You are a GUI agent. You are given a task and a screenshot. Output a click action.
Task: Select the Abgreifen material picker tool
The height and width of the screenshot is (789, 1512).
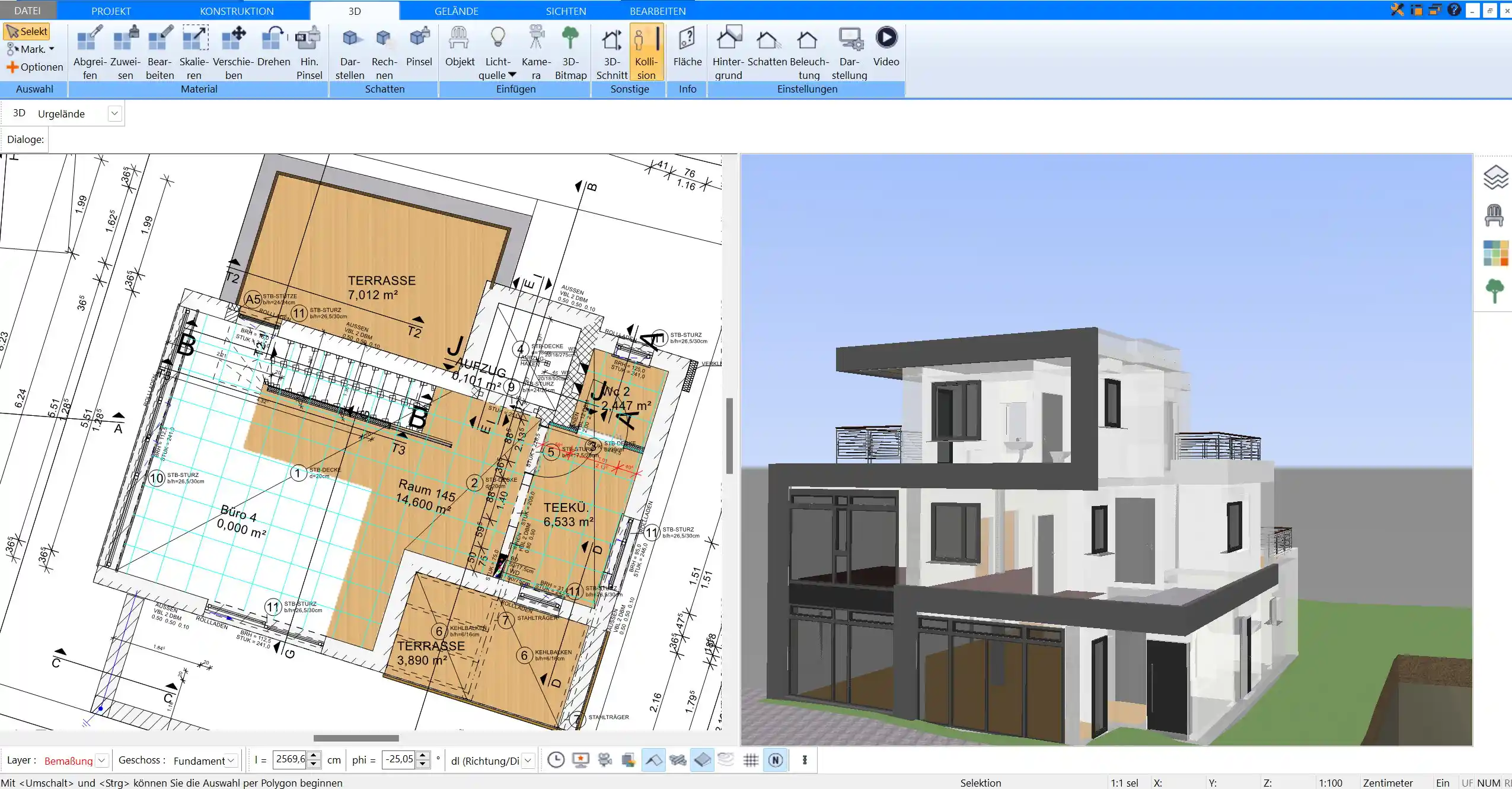pos(90,52)
